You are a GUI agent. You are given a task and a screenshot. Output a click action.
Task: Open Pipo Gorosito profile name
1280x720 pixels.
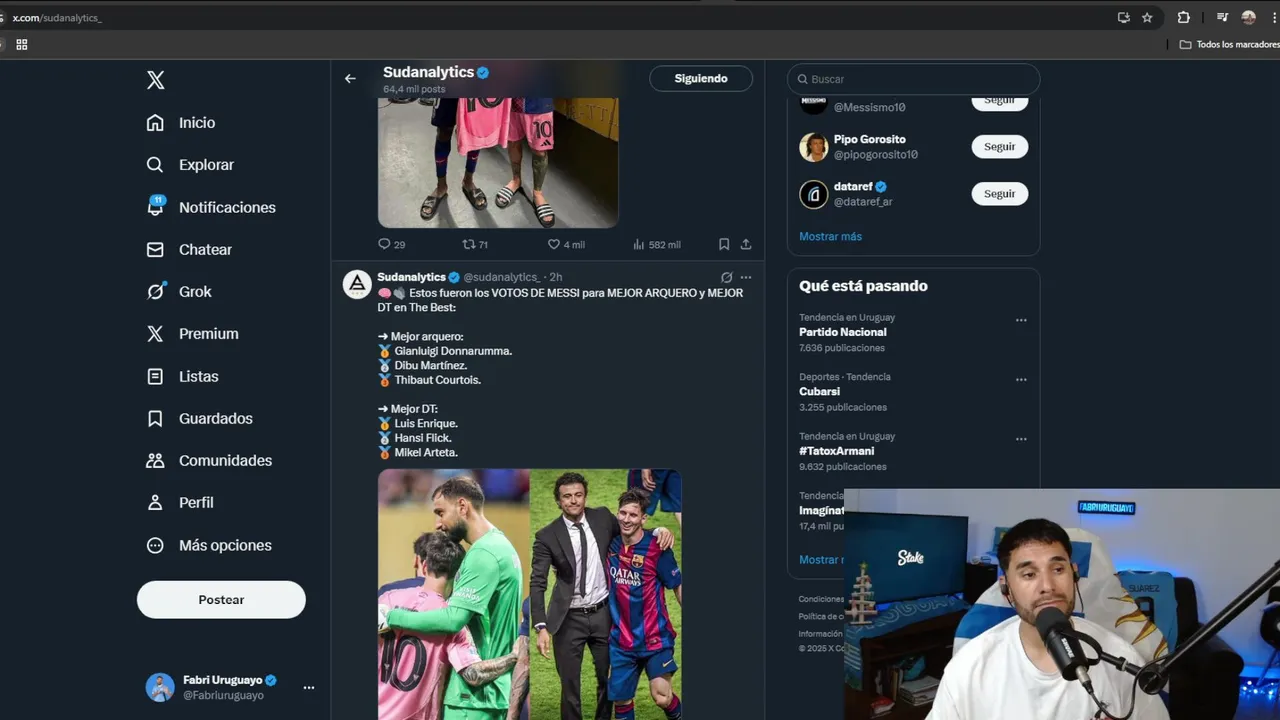tap(870, 139)
